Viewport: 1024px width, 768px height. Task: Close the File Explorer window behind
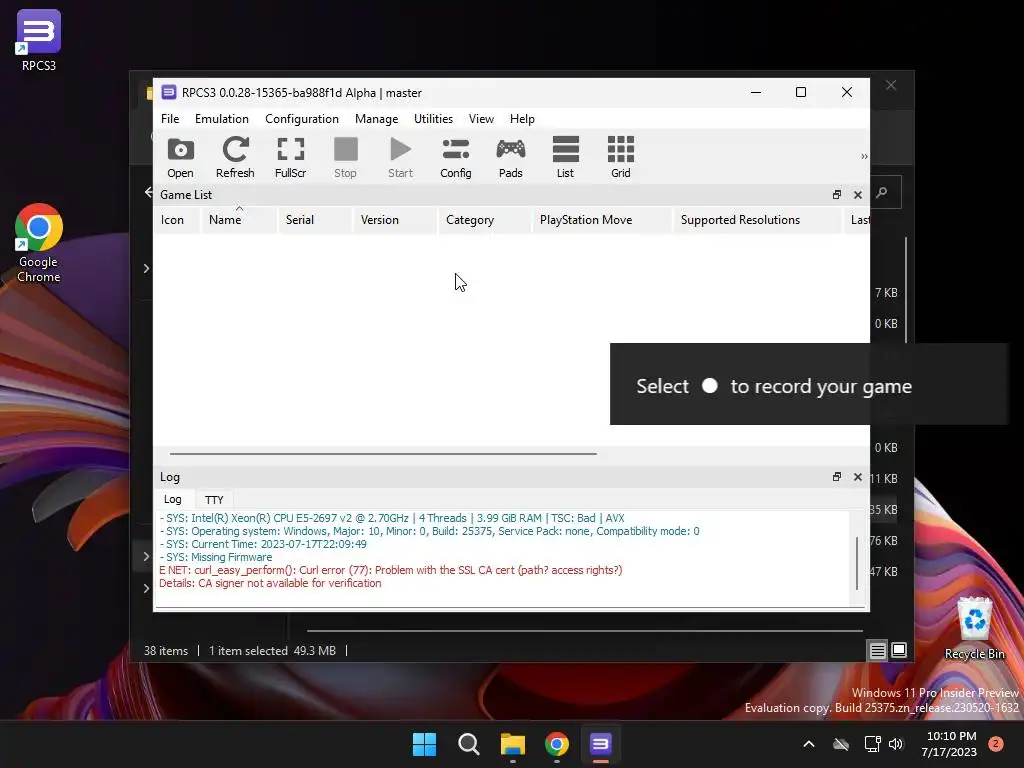(x=891, y=86)
